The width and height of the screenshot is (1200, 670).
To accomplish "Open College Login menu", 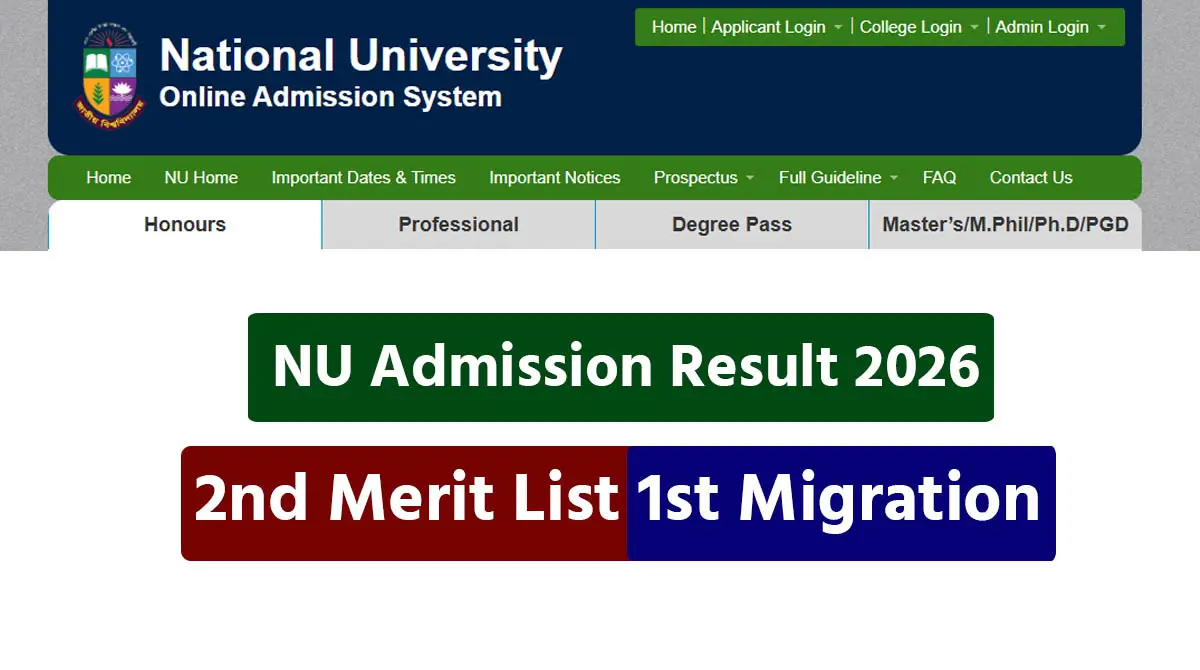I will point(911,27).
